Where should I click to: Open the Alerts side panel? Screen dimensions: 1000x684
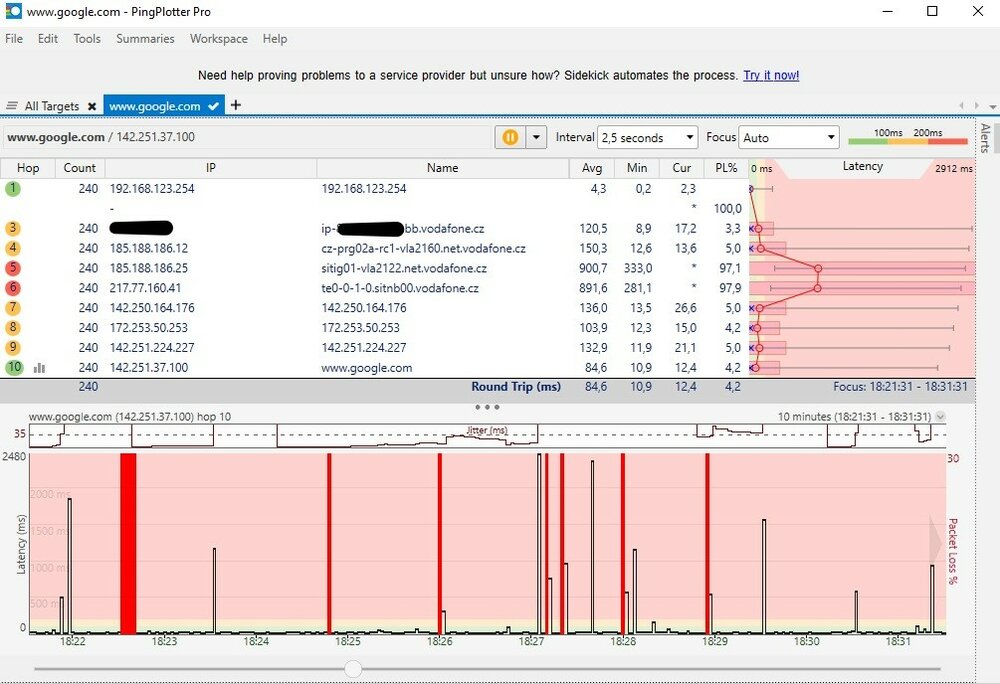click(984, 138)
